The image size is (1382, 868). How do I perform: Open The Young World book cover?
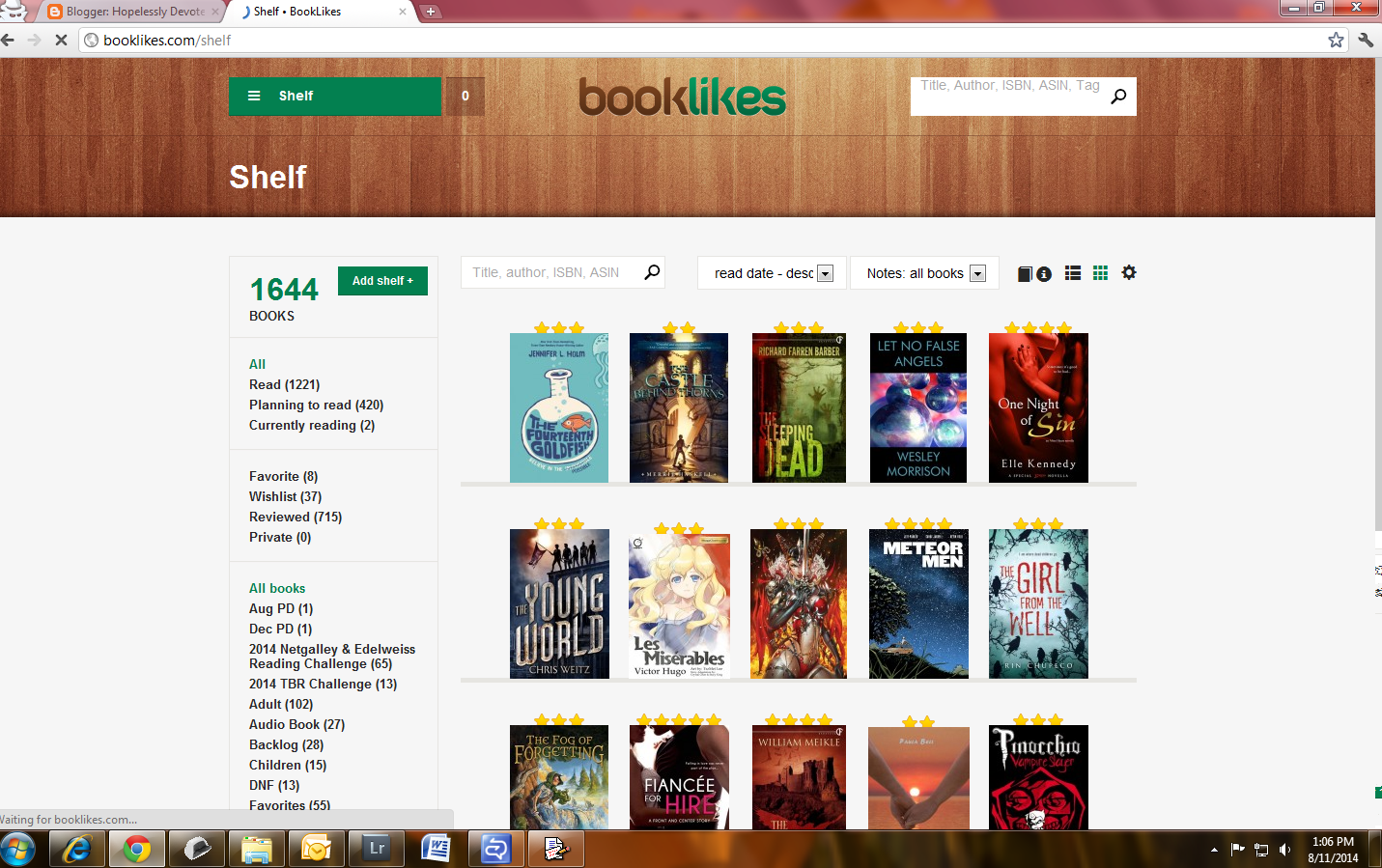tap(559, 603)
